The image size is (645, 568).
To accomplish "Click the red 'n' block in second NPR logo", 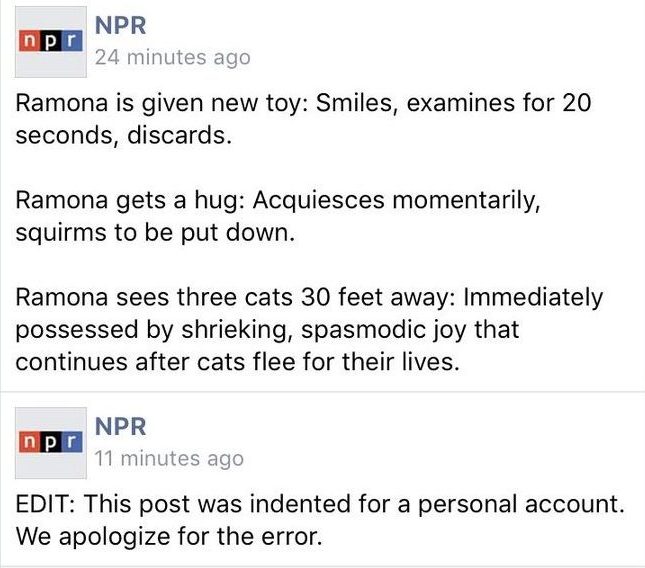I will pos(29,441).
